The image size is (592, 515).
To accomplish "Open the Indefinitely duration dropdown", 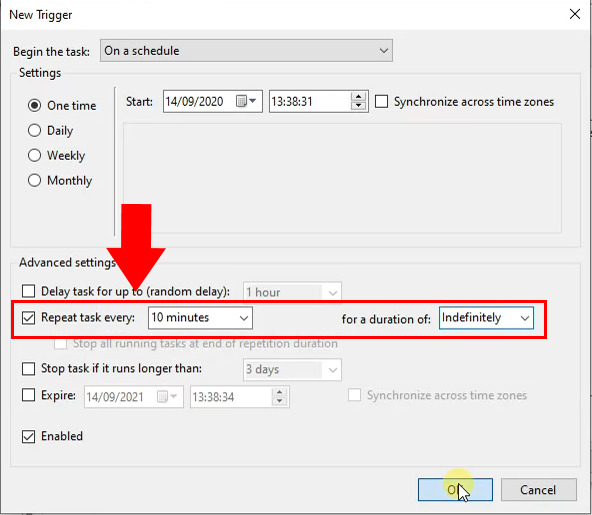I will tap(486, 318).
